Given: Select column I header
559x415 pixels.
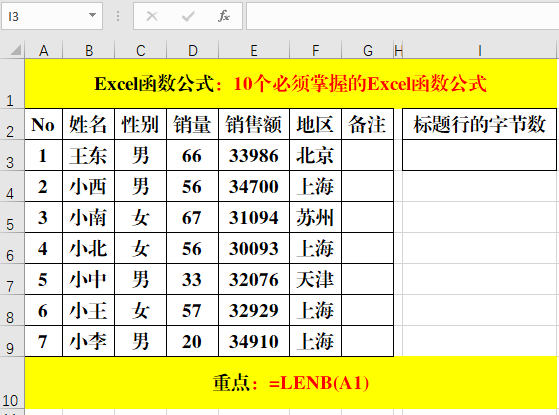Looking at the screenshot, I should [x=479, y=51].
